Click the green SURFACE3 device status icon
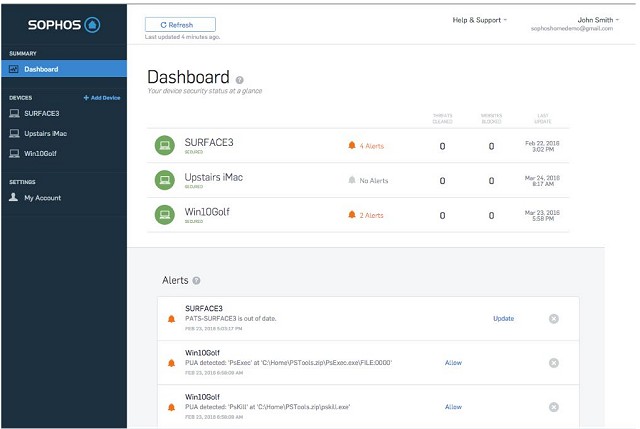The width and height of the screenshot is (640, 429). (164, 146)
